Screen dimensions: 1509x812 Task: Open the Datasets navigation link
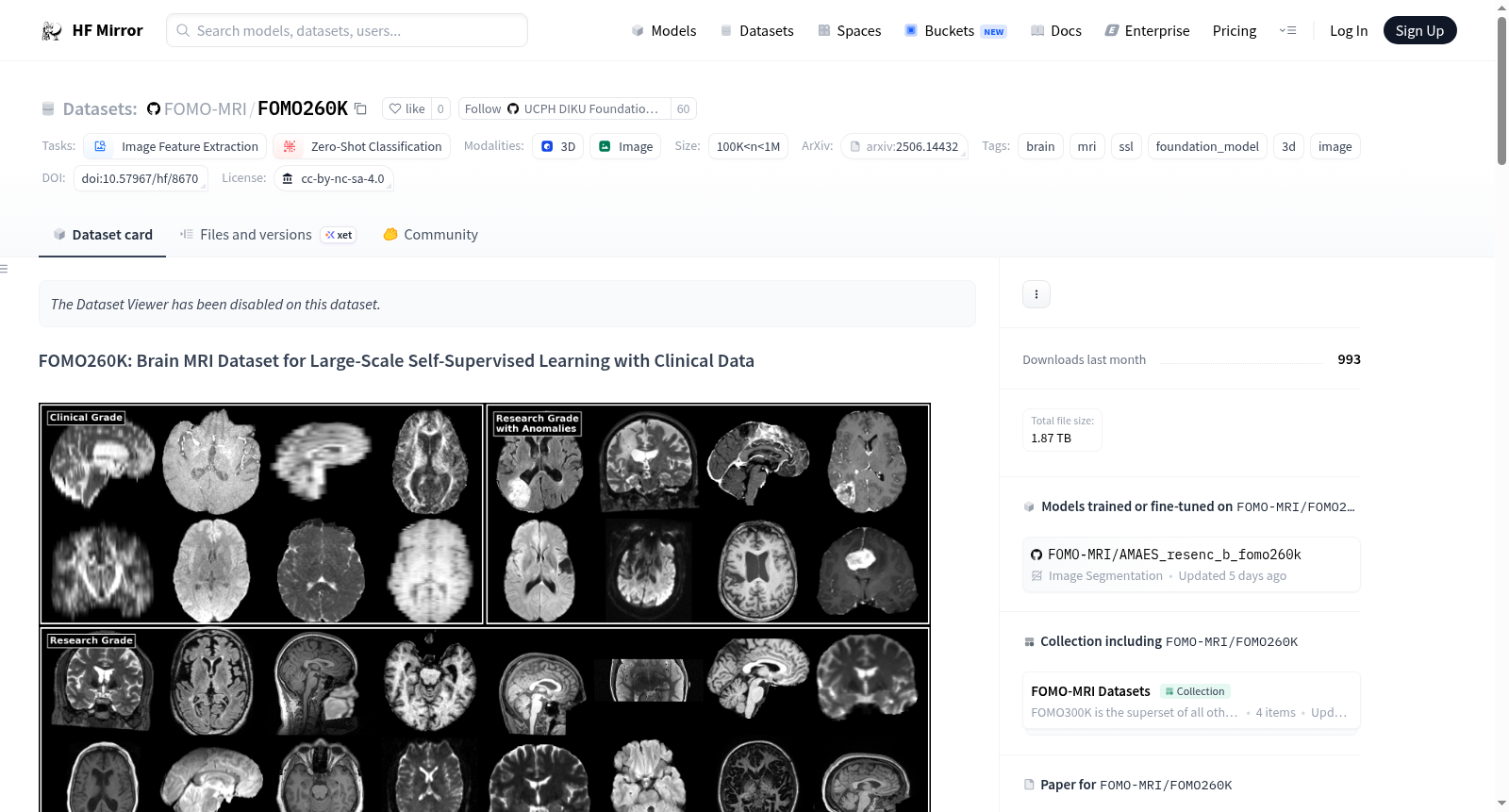point(756,30)
